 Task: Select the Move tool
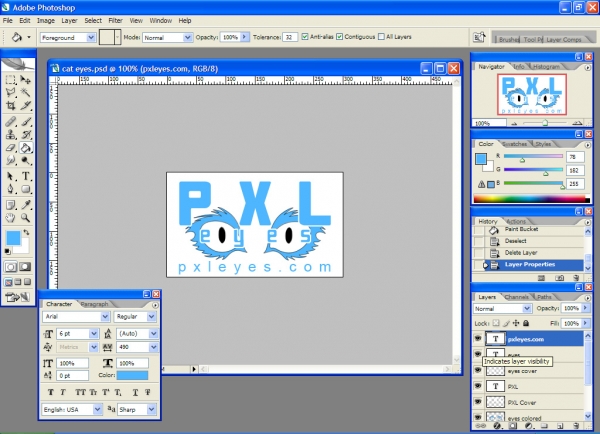tap(25, 80)
